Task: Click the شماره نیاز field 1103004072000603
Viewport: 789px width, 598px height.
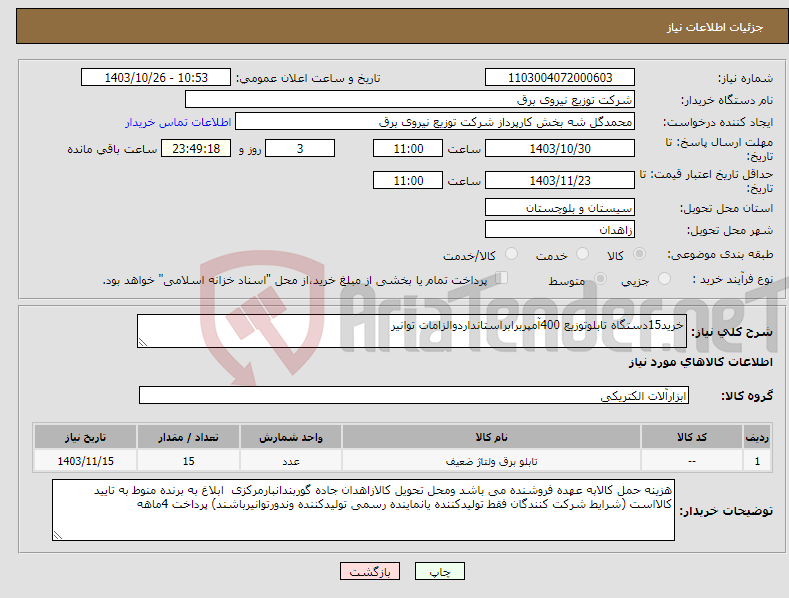Action: coord(560,78)
